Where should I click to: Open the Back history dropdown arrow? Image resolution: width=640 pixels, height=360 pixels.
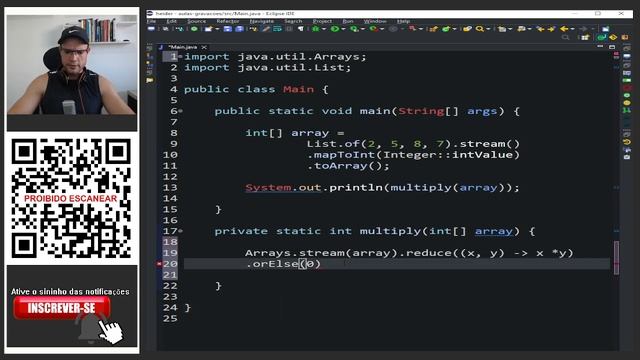[572, 29]
